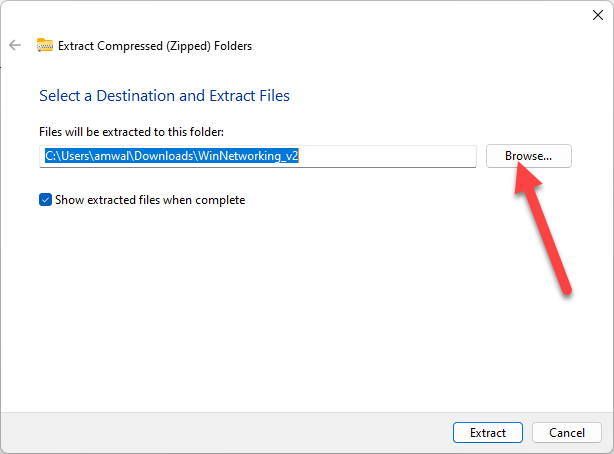The image size is (614, 454).
Task: Cancel the extraction wizard
Action: click(566, 433)
